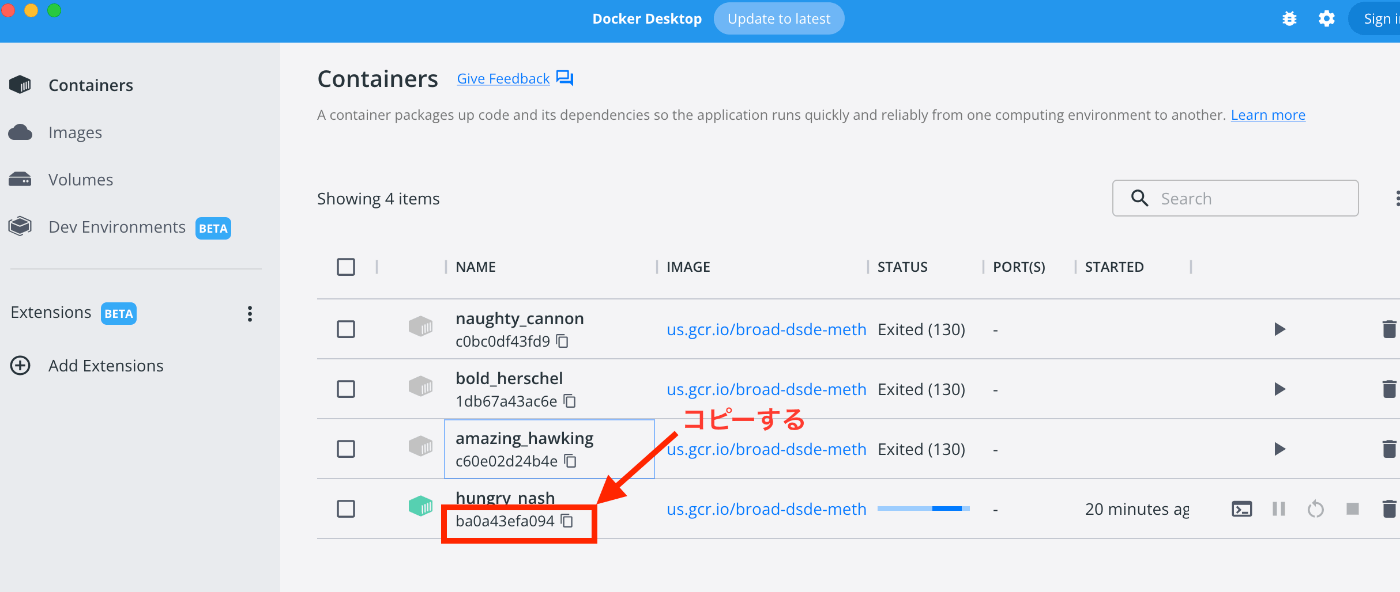Click the amazing_hawking stopped container icon

(x=421, y=447)
